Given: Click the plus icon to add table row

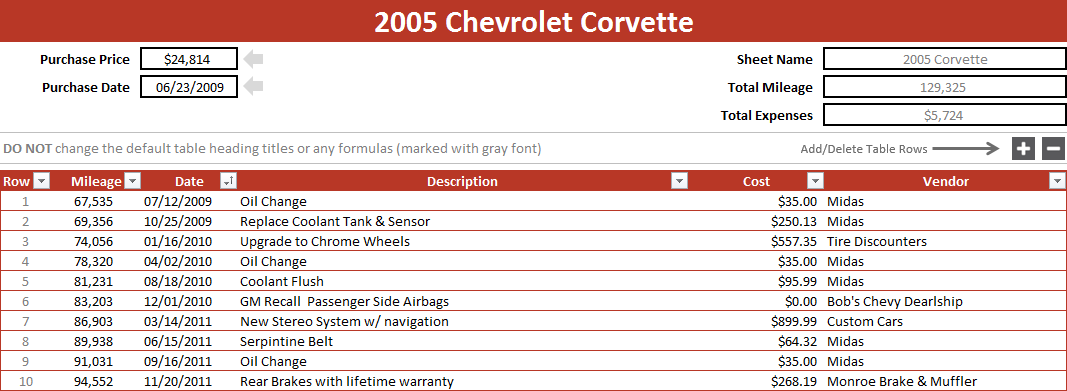Looking at the screenshot, I should pyautogui.click(x=1023, y=148).
